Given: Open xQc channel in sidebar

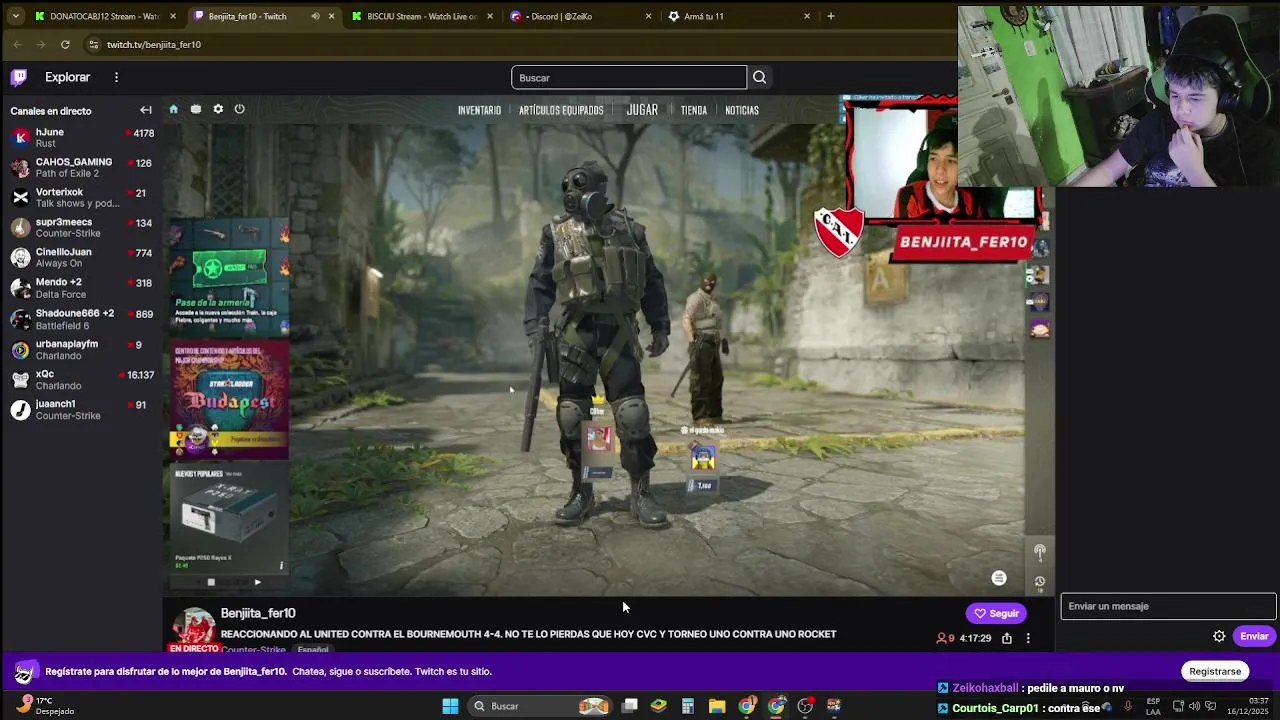Looking at the screenshot, I should point(82,379).
